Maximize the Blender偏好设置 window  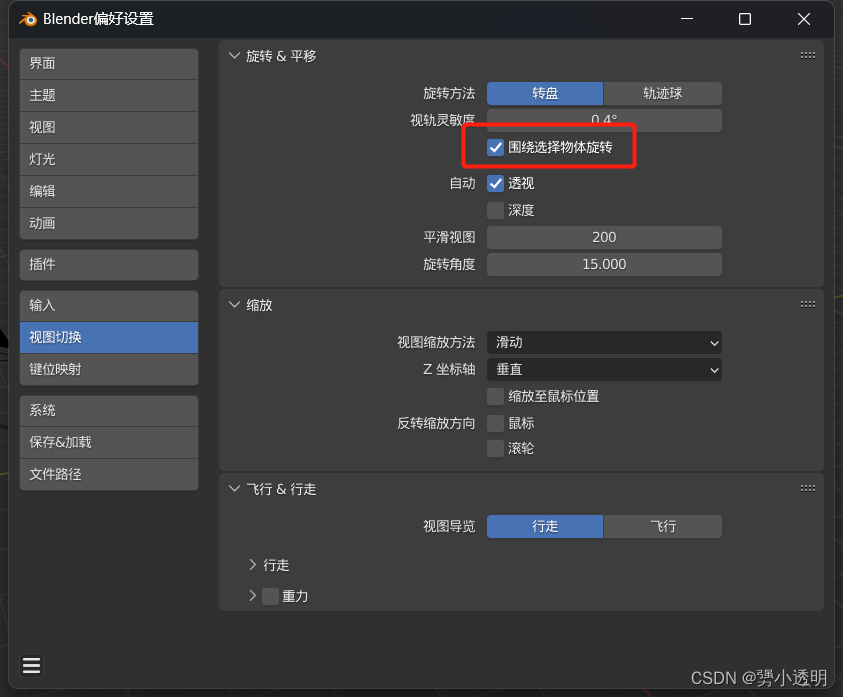(745, 19)
